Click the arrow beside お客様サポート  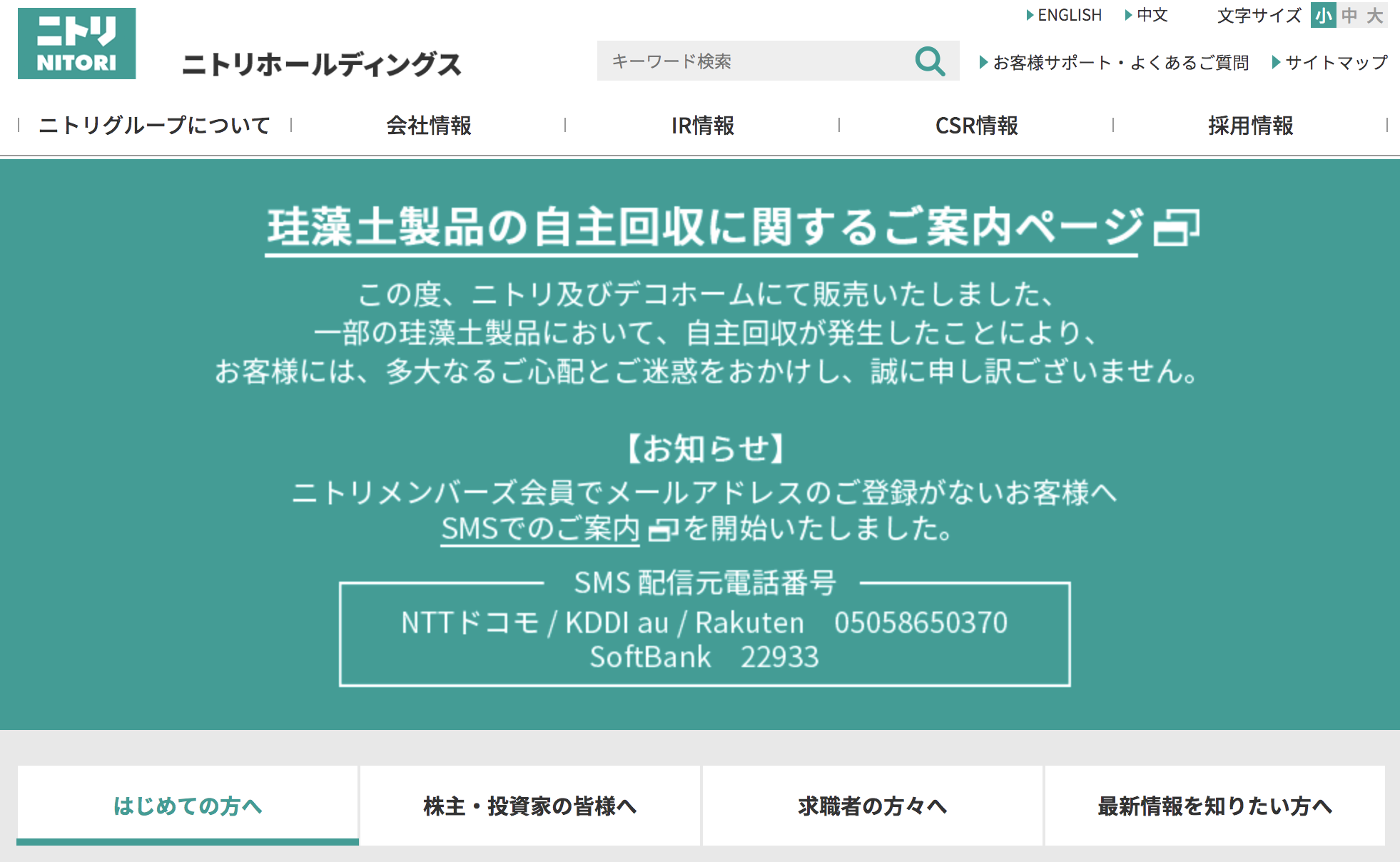(x=984, y=62)
